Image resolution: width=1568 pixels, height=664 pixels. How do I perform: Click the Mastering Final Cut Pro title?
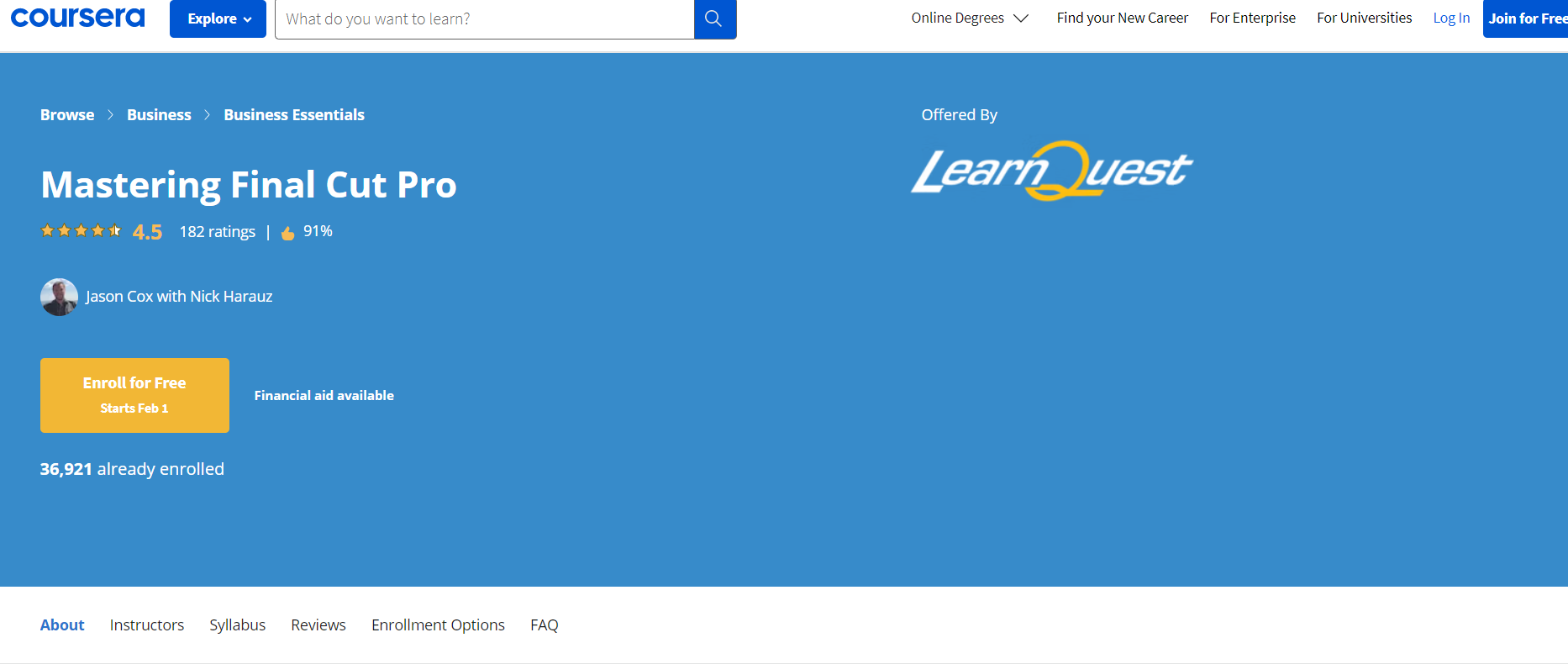click(x=249, y=185)
